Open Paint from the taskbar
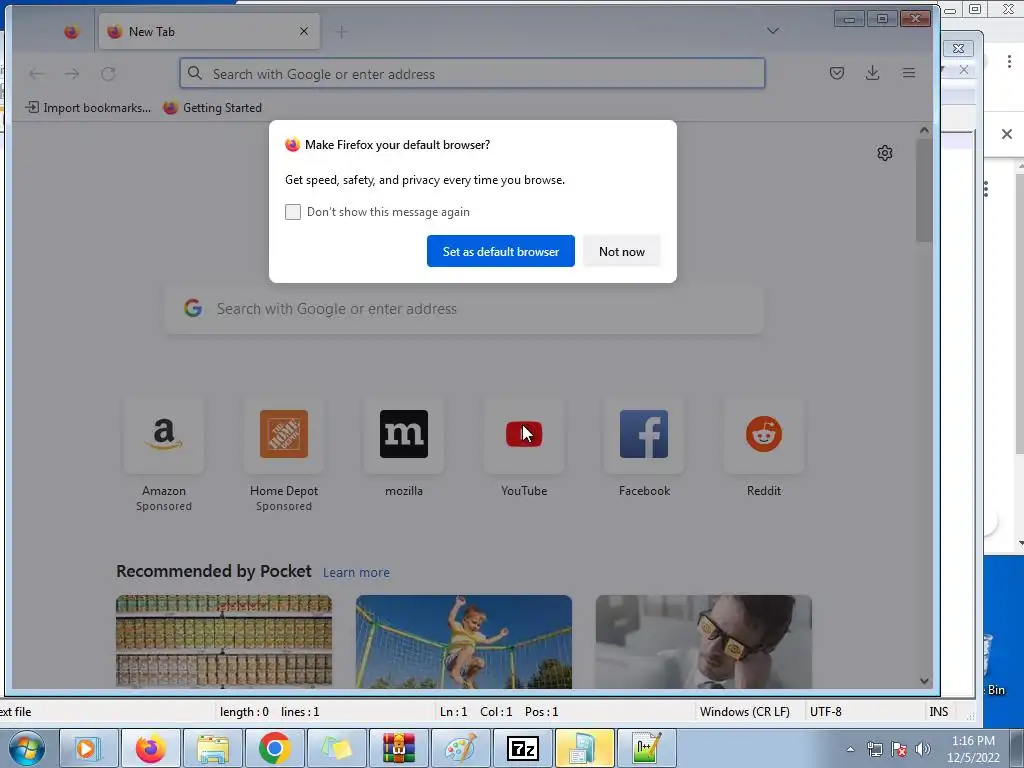 click(x=460, y=748)
